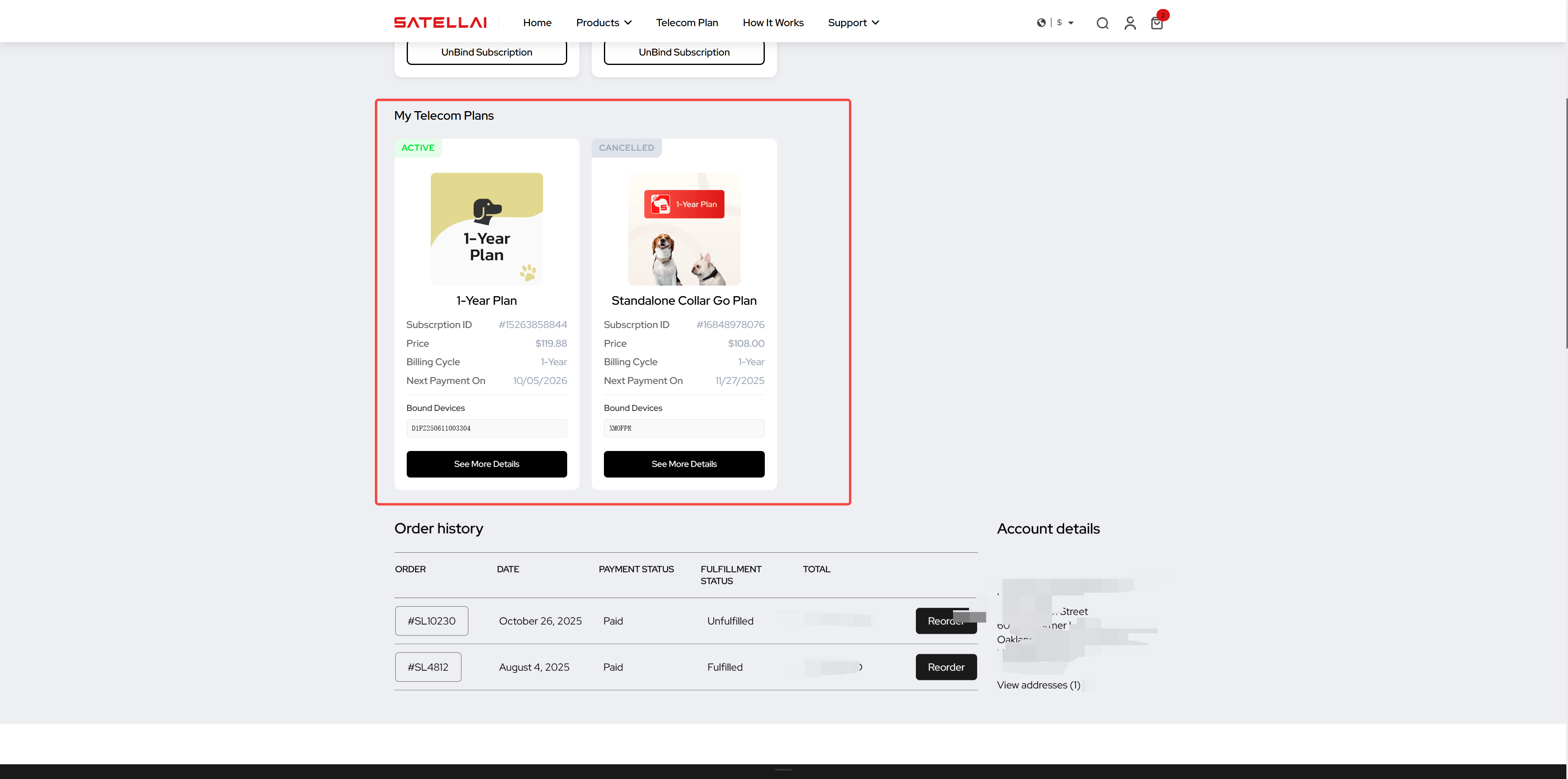Open the search magnifier icon
This screenshot has width=1568, height=779.
pos(1102,23)
